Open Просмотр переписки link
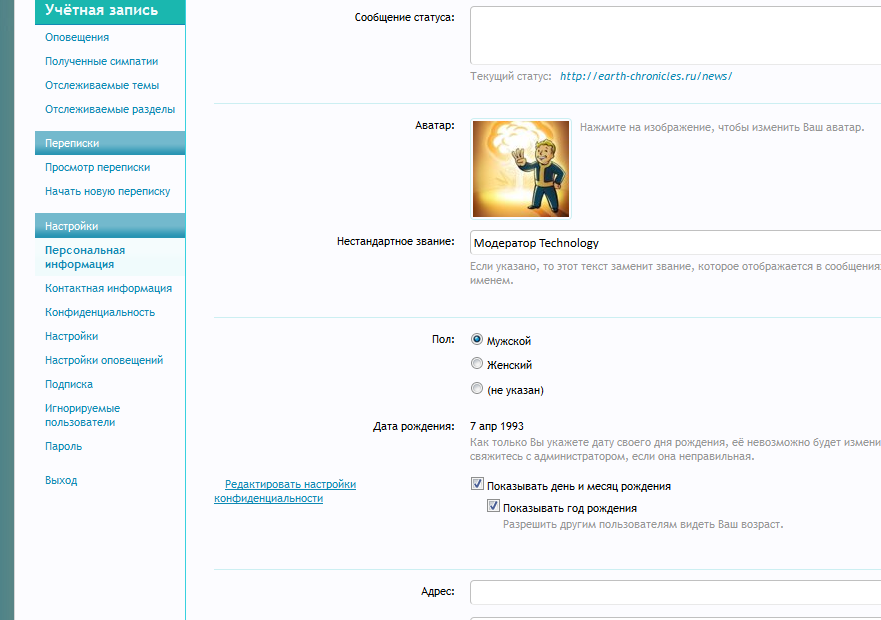The height and width of the screenshot is (620, 881). [x=97, y=168]
